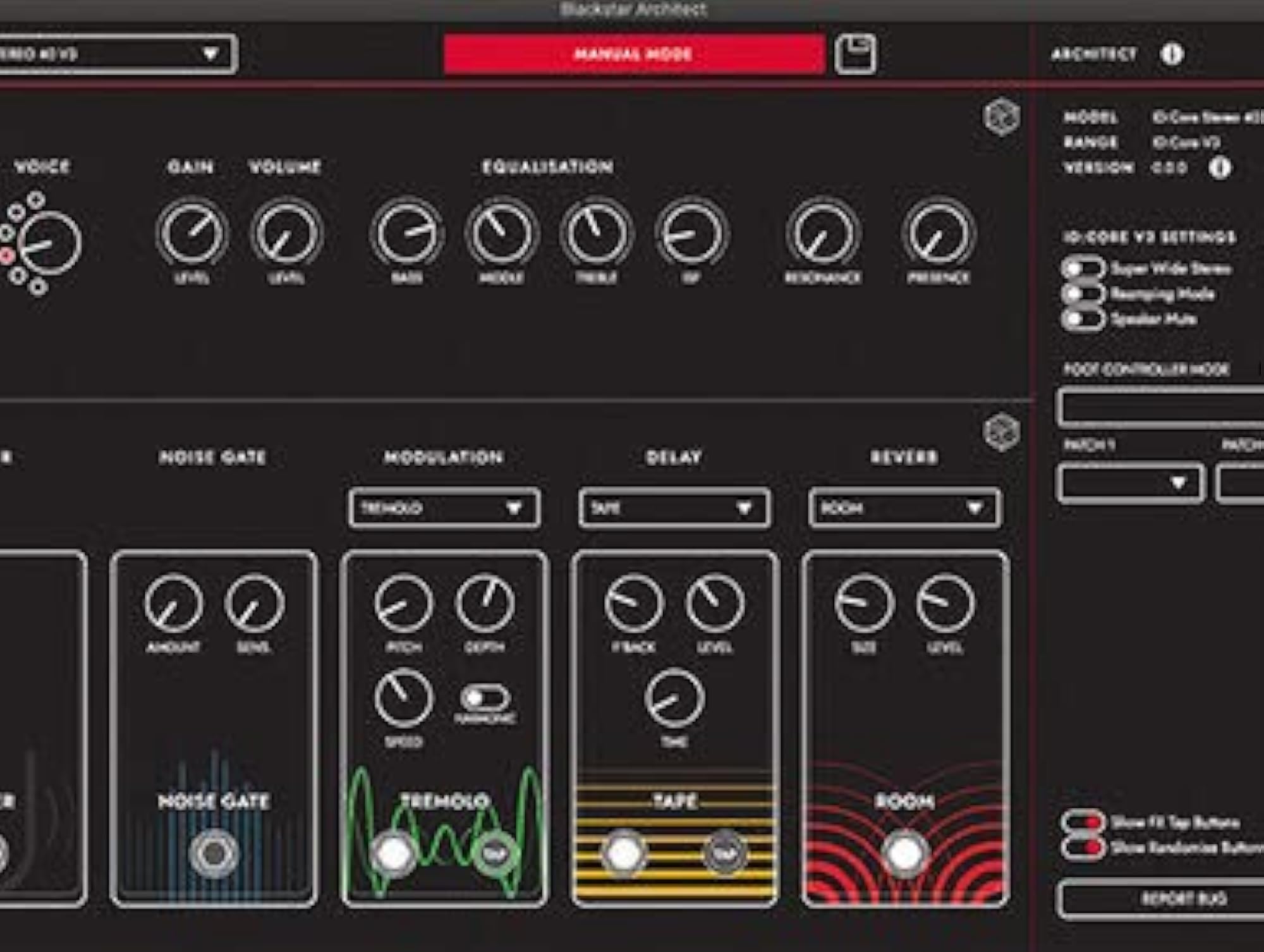Click the Report Bug button

tap(1160, 899)
